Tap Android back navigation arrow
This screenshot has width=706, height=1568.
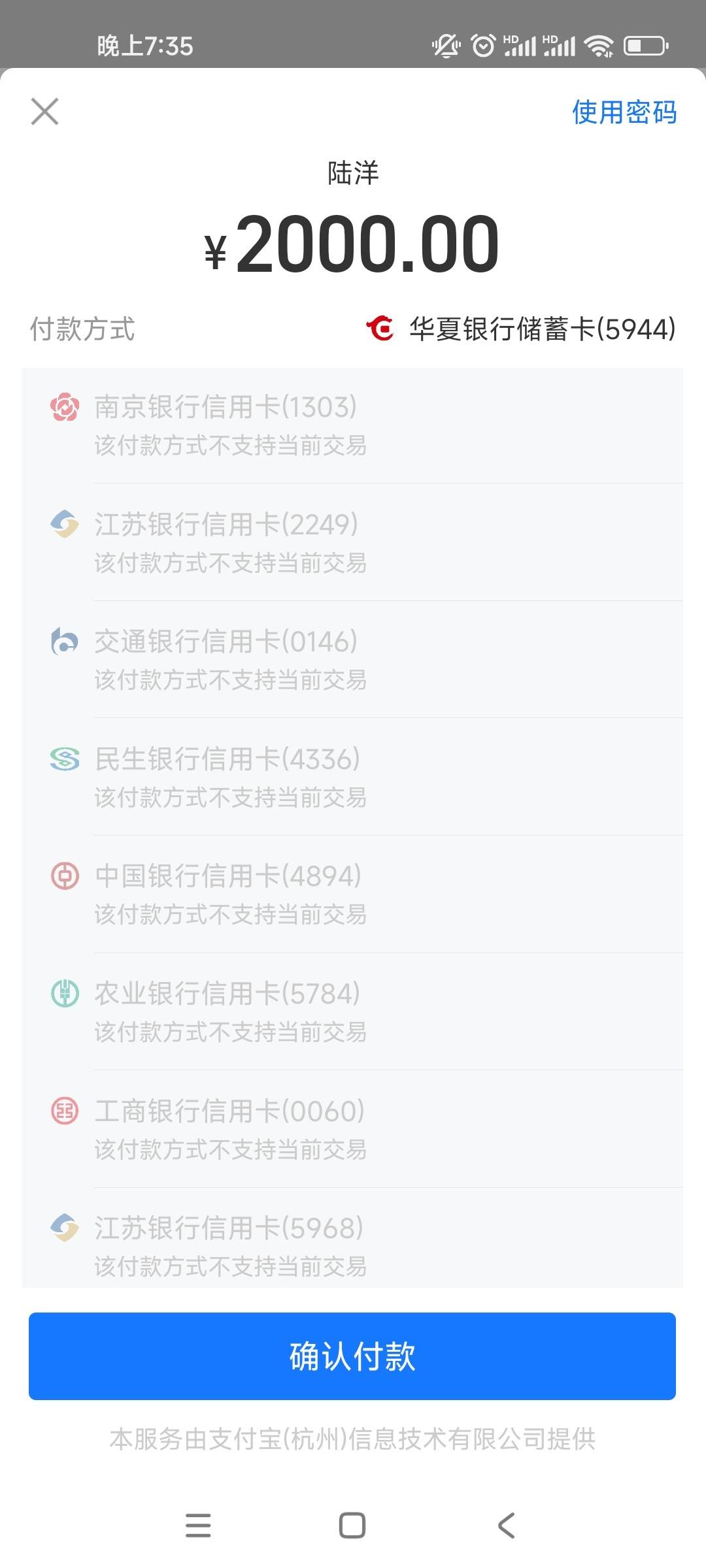507,1526
